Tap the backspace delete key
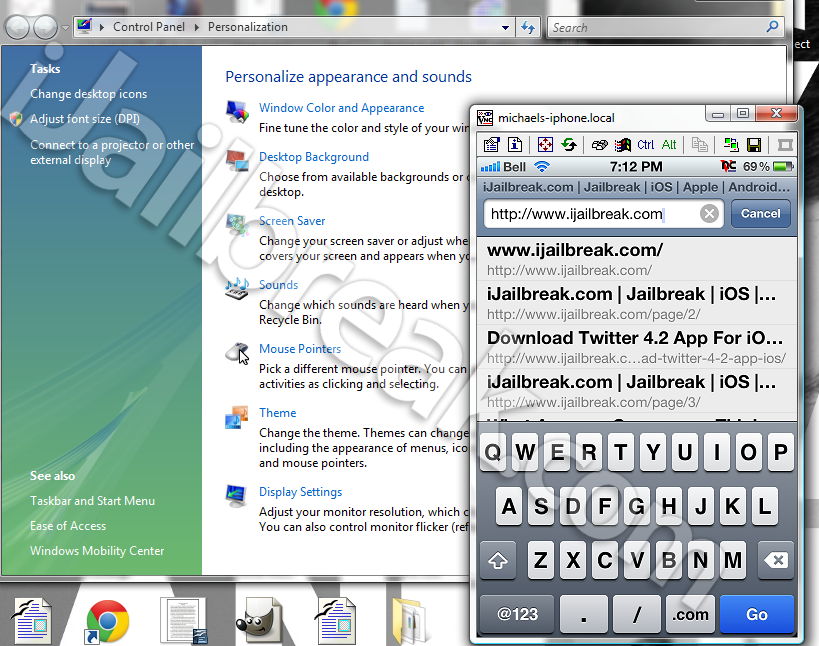The height and width of the screenshot is (646, 819). click(776, 560)
